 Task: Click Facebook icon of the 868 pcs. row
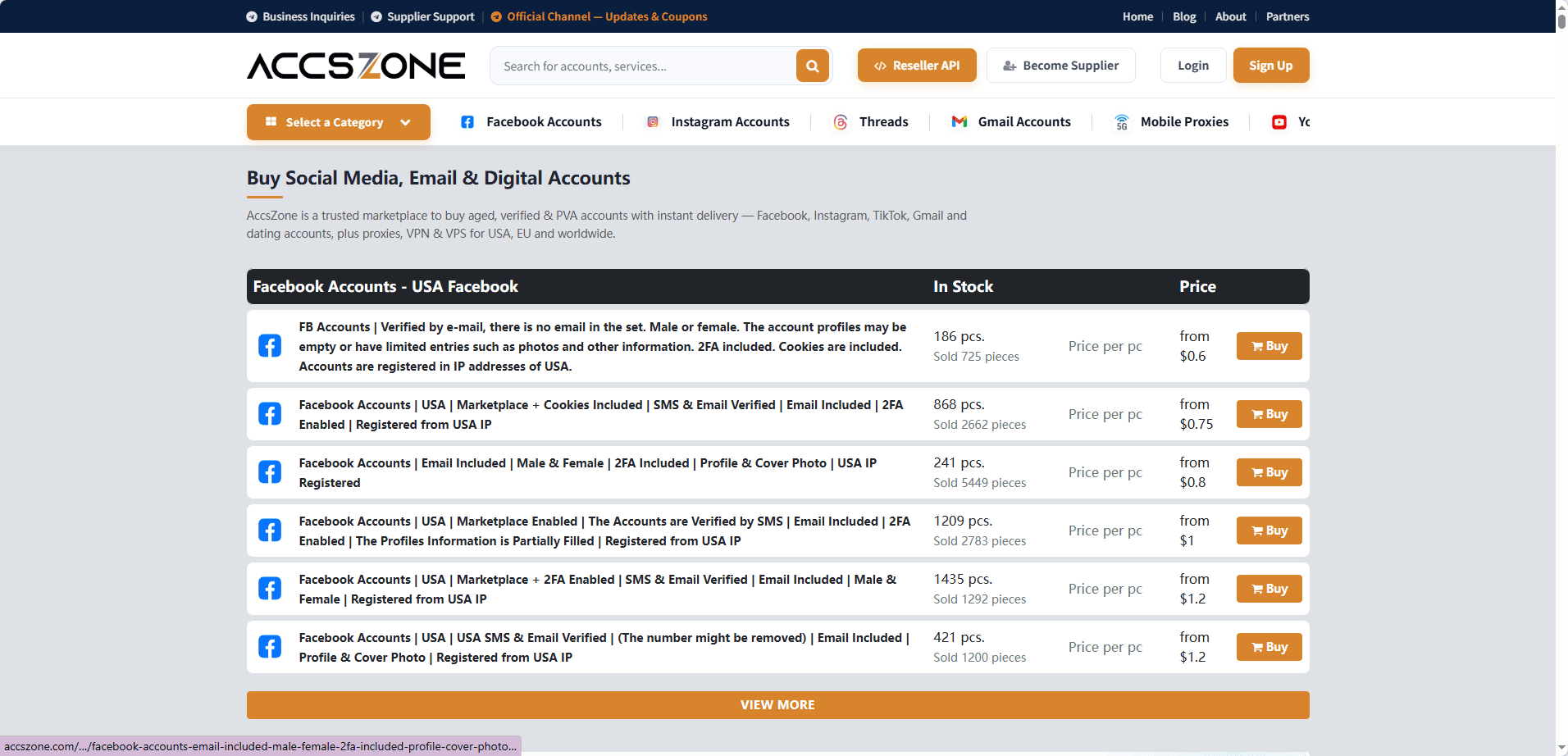point(270,414)
